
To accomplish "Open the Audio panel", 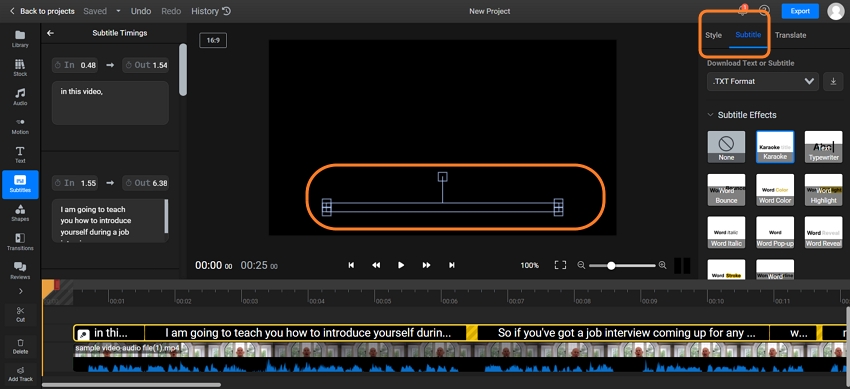I will [x=20, y=97].
